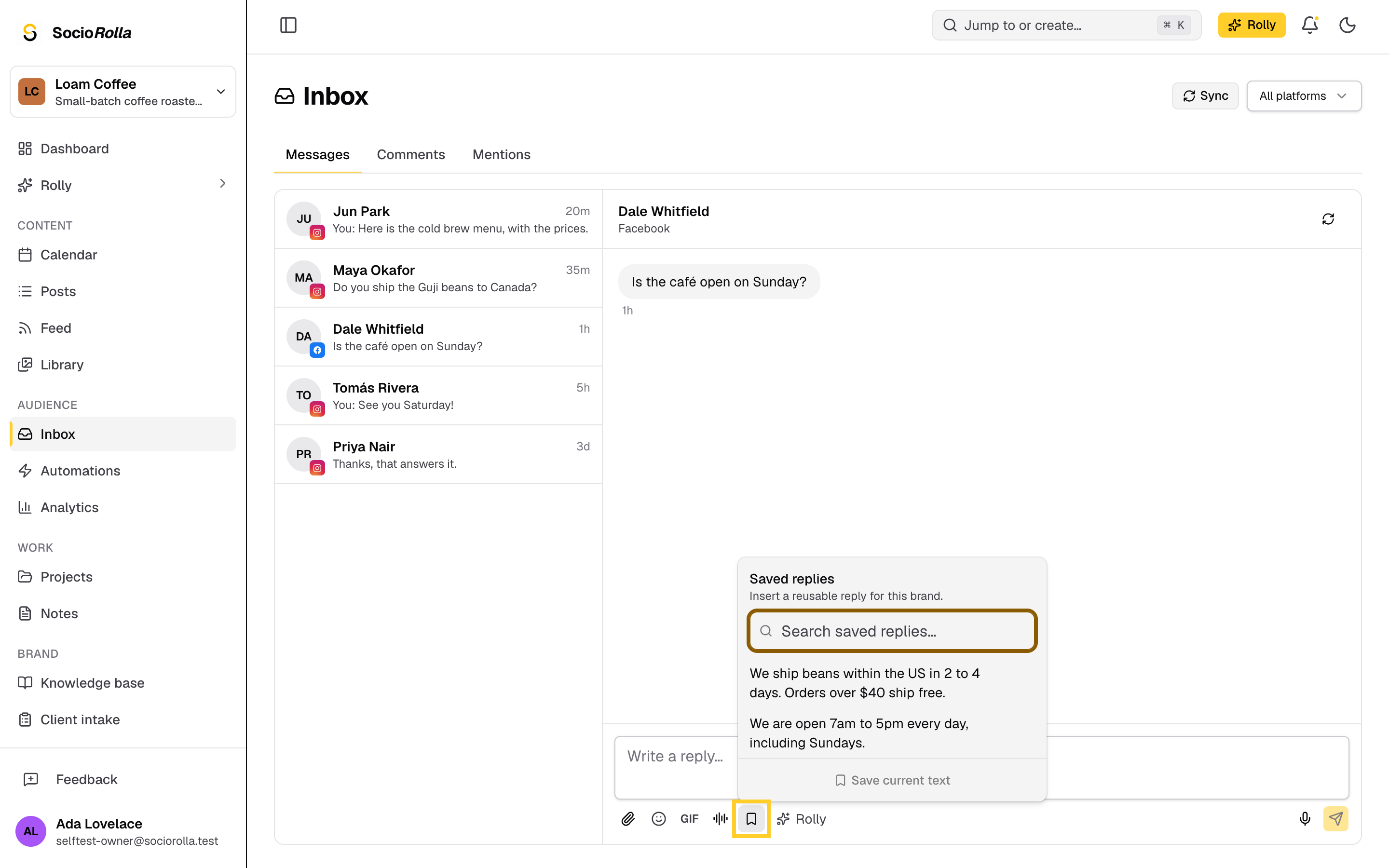The height and width of the screenshot is (868, 1389).
Task: Click the microphone dictation icon
Action: [1305, 819]
